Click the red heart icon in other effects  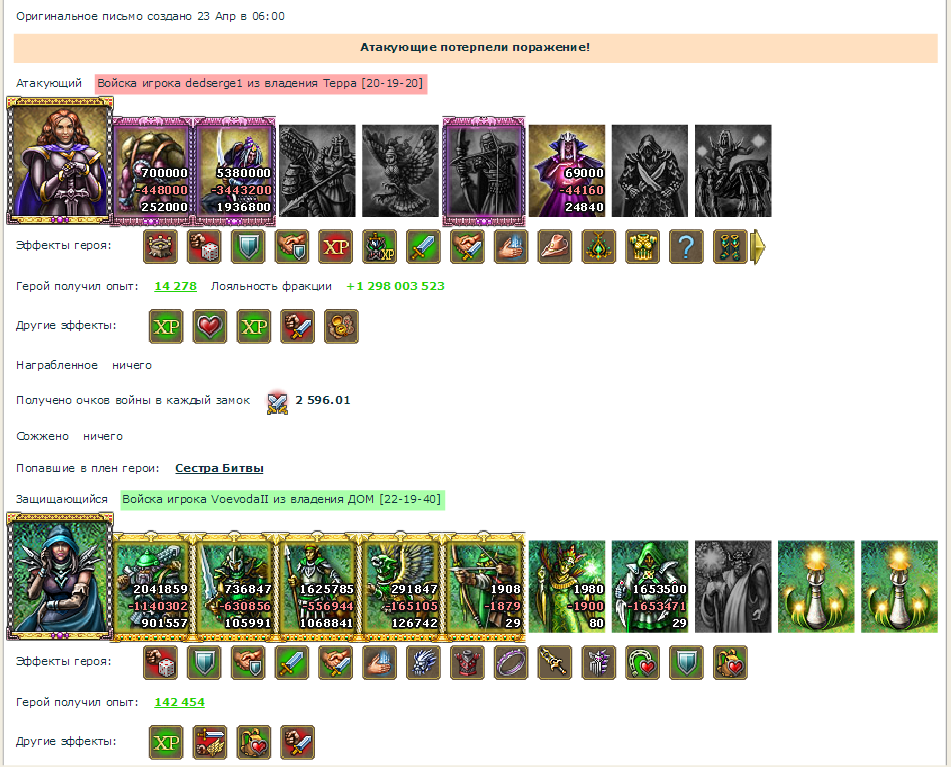pyautogui.click(x=210, y=326)
